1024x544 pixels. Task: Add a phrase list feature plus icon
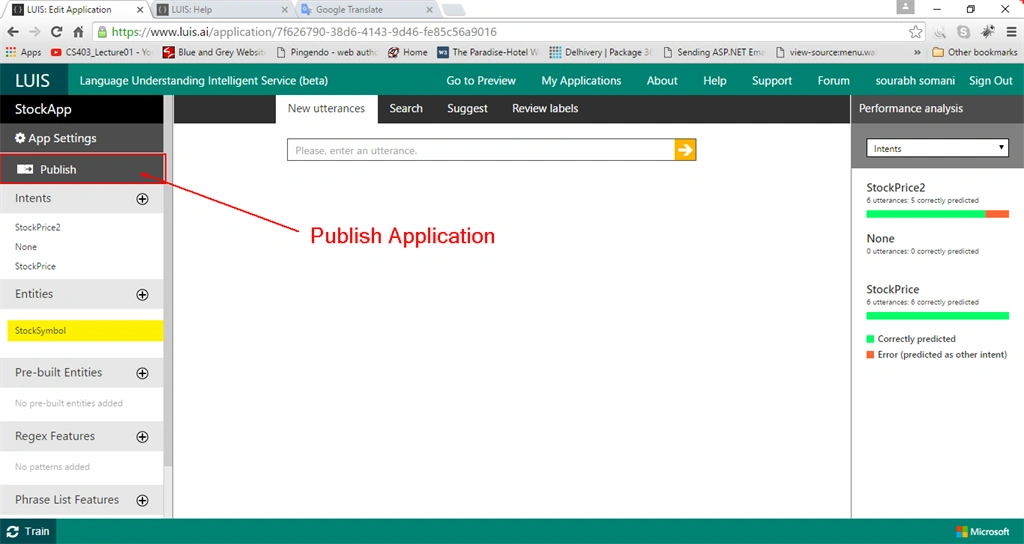142,500
